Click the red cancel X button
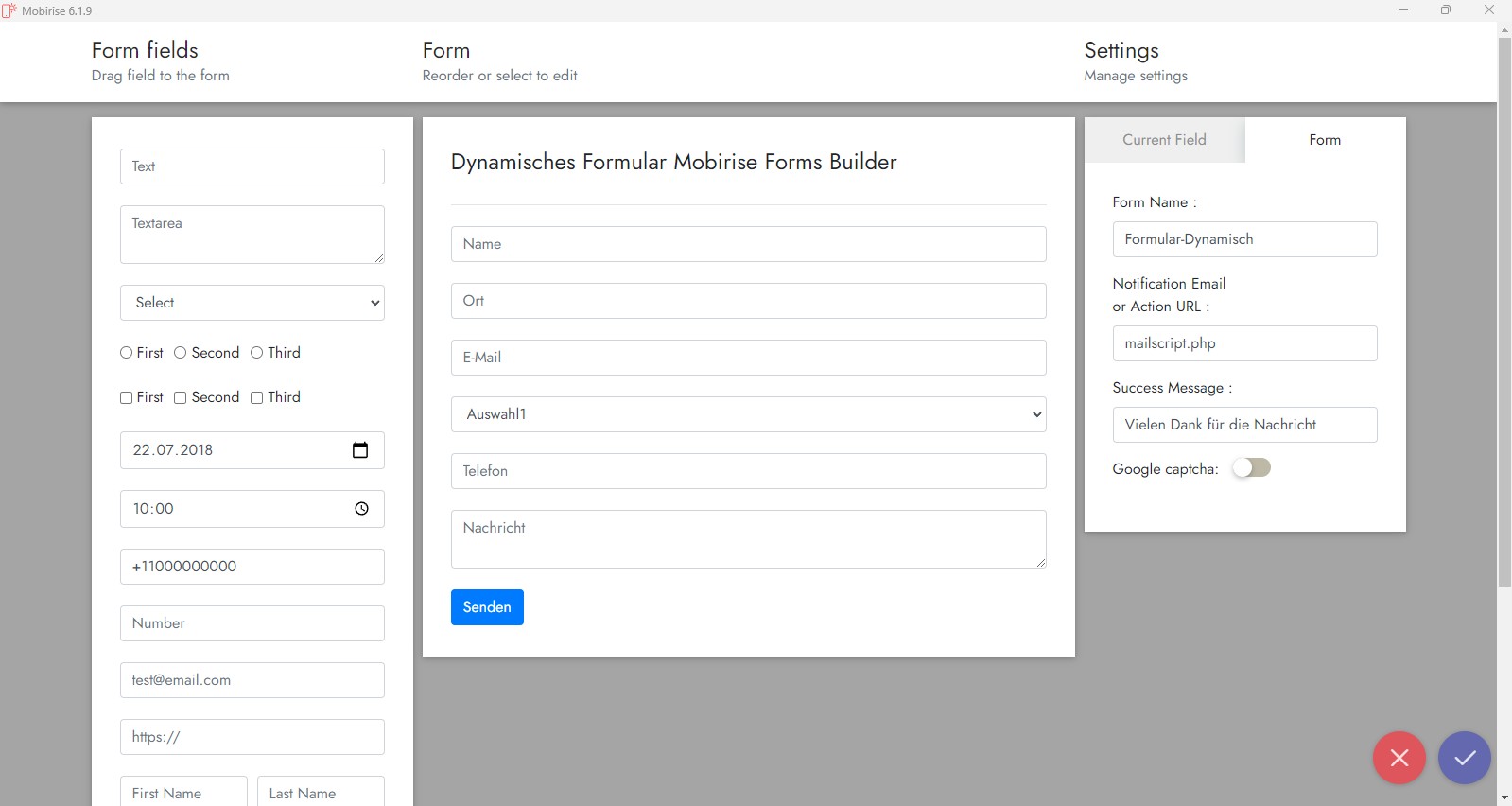The height and width of the screenshot is (806, 1512). pyautogui.click(x=1399, y=758)
